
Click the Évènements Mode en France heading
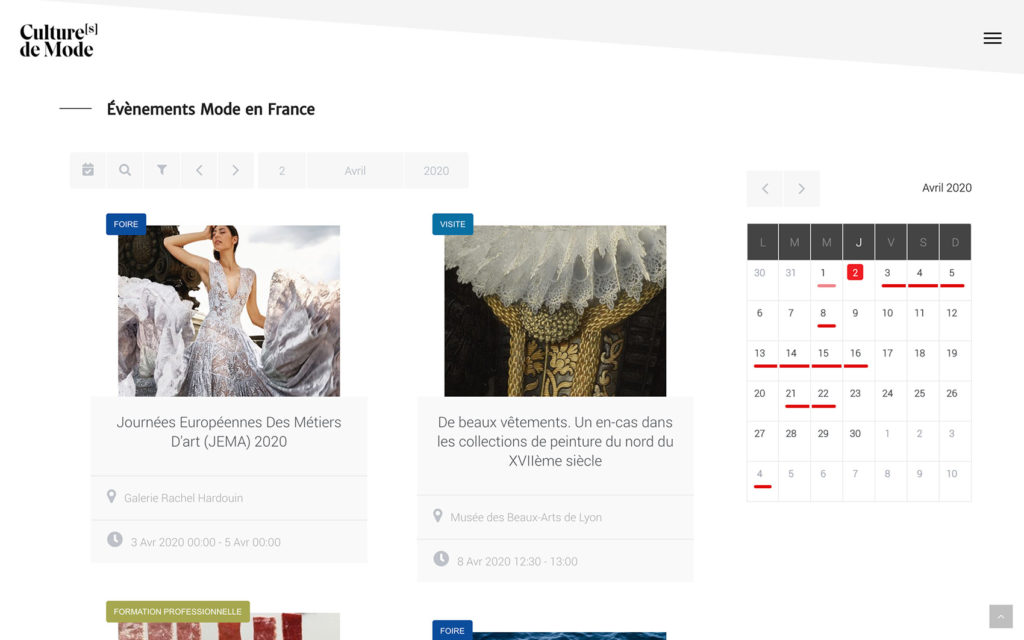point(211,109)
